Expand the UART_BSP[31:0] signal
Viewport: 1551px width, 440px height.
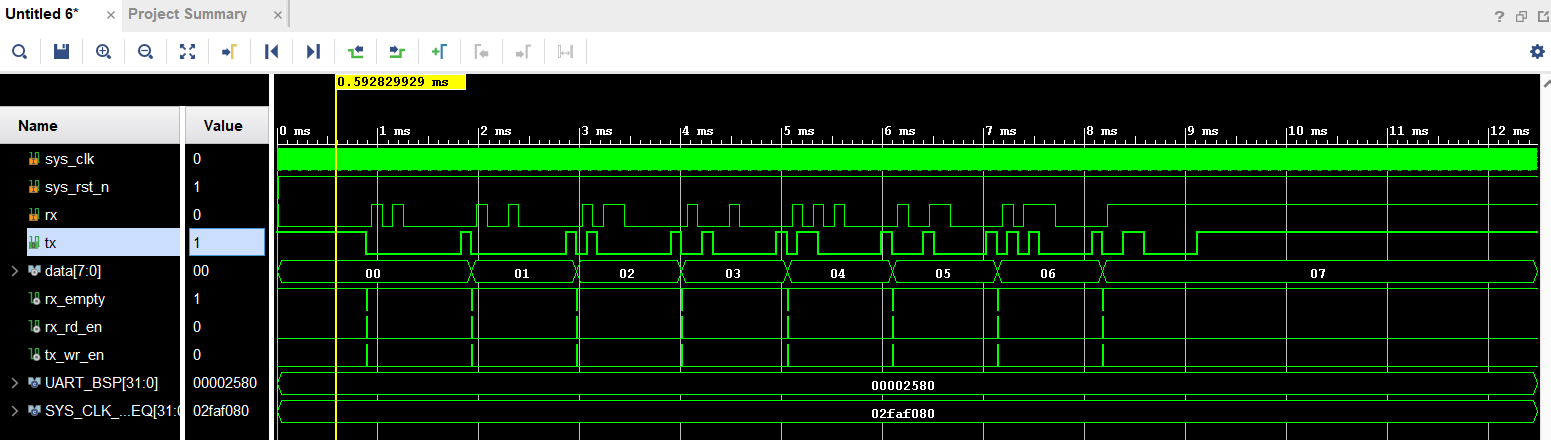tap(13, 383)
